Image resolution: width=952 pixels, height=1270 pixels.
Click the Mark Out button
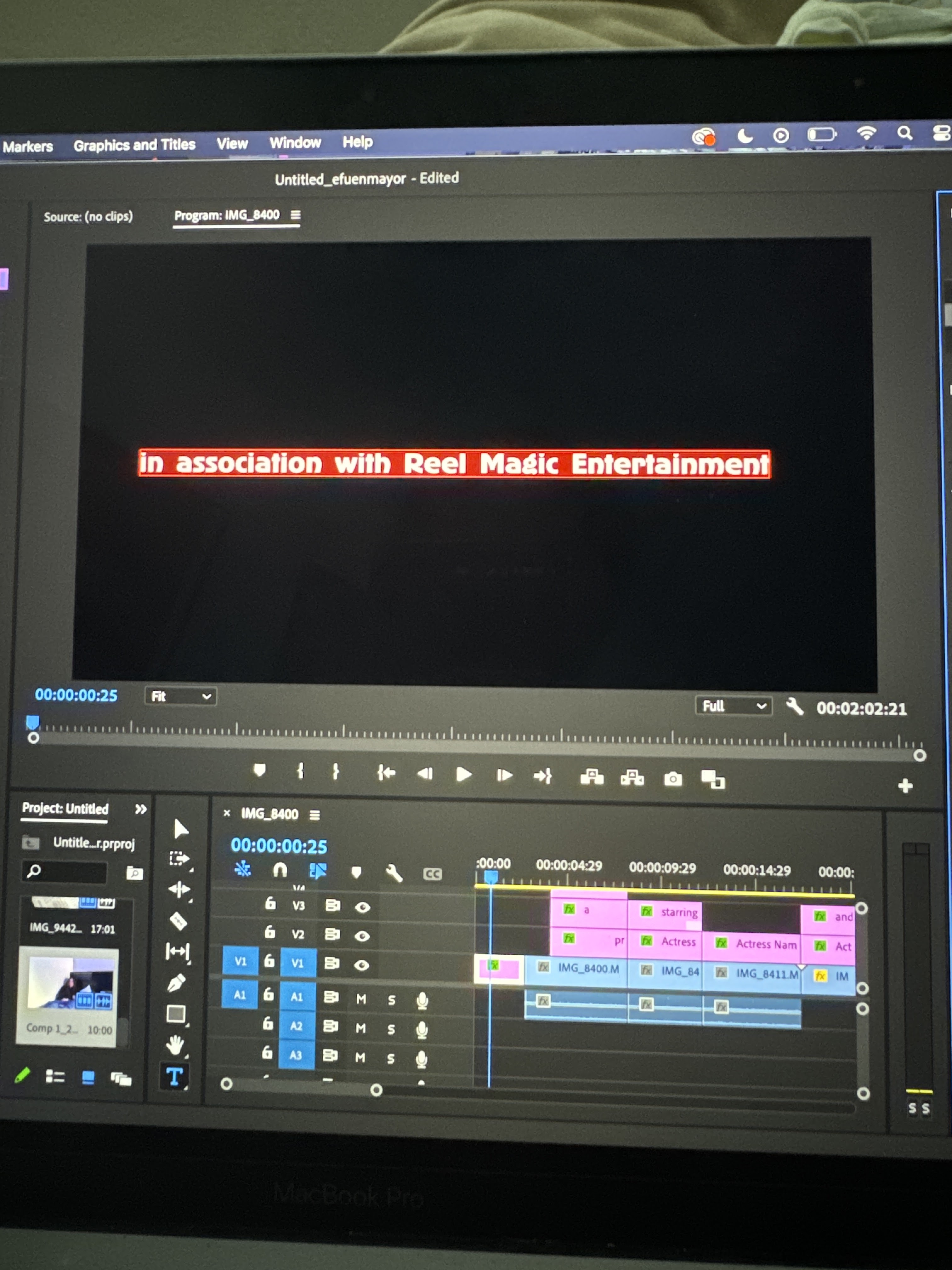coord(336,772)
